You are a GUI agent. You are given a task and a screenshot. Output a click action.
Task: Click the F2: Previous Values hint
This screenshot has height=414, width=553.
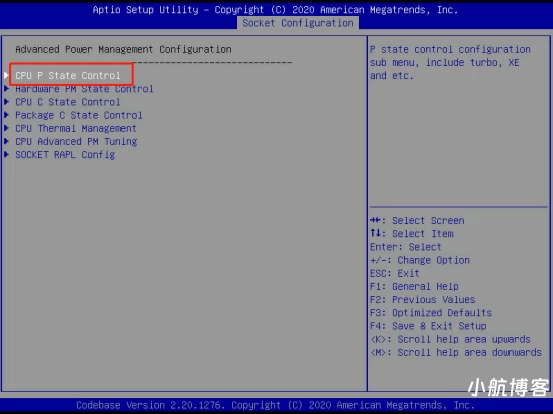(x=423, y=300)
